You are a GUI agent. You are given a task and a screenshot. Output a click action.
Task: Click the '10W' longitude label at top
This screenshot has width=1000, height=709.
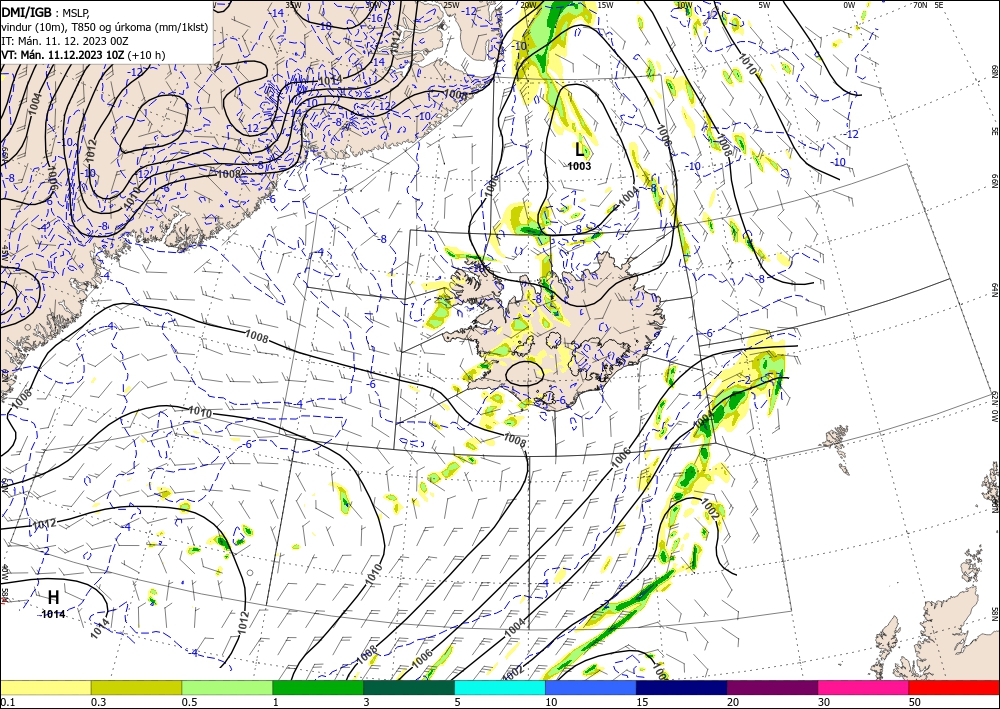684,5
